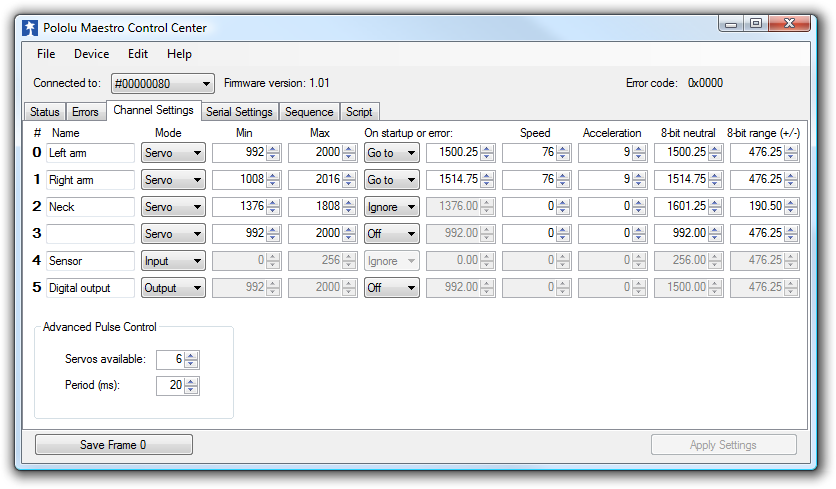This screenshot has width=836, height=489.
Task: Open startup action dropdown for Digital output
Action: 391,288
